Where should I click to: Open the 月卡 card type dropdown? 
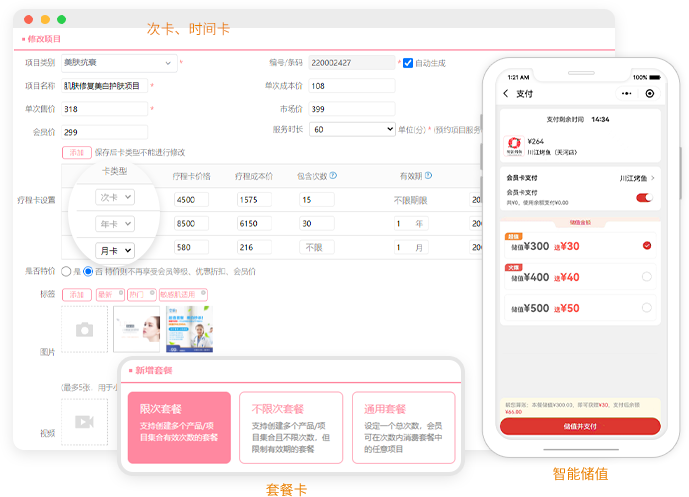[113, 250]
